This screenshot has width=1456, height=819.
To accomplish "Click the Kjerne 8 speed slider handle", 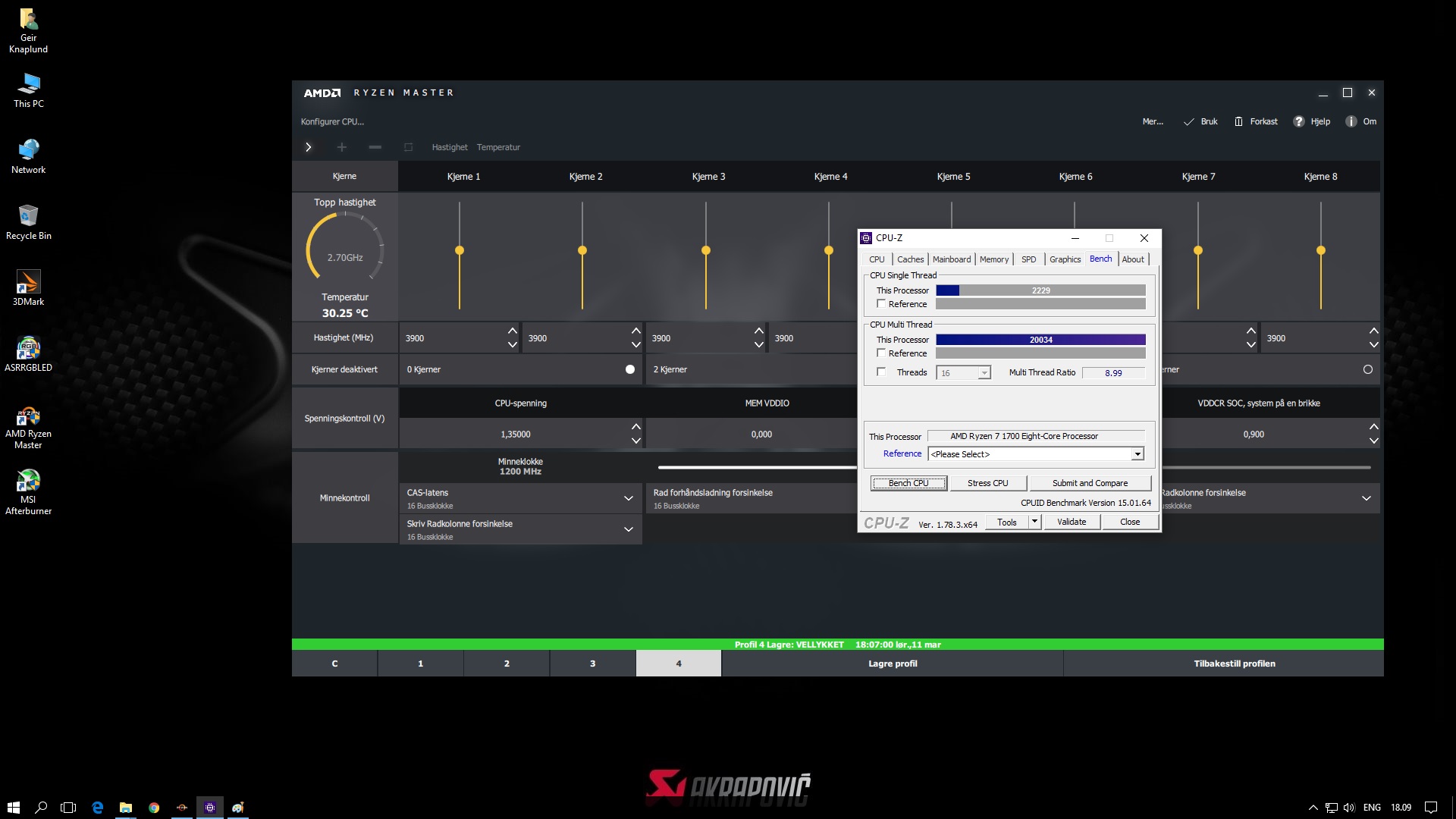I will pyautogui.click(x=1321, y=250).
